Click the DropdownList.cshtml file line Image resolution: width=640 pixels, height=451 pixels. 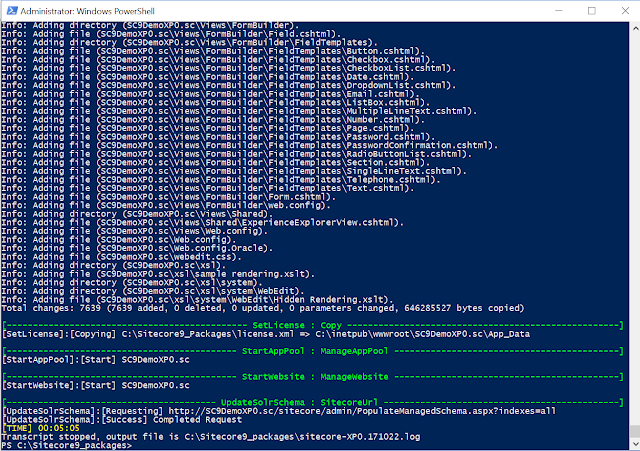click(x=229, y=85)
